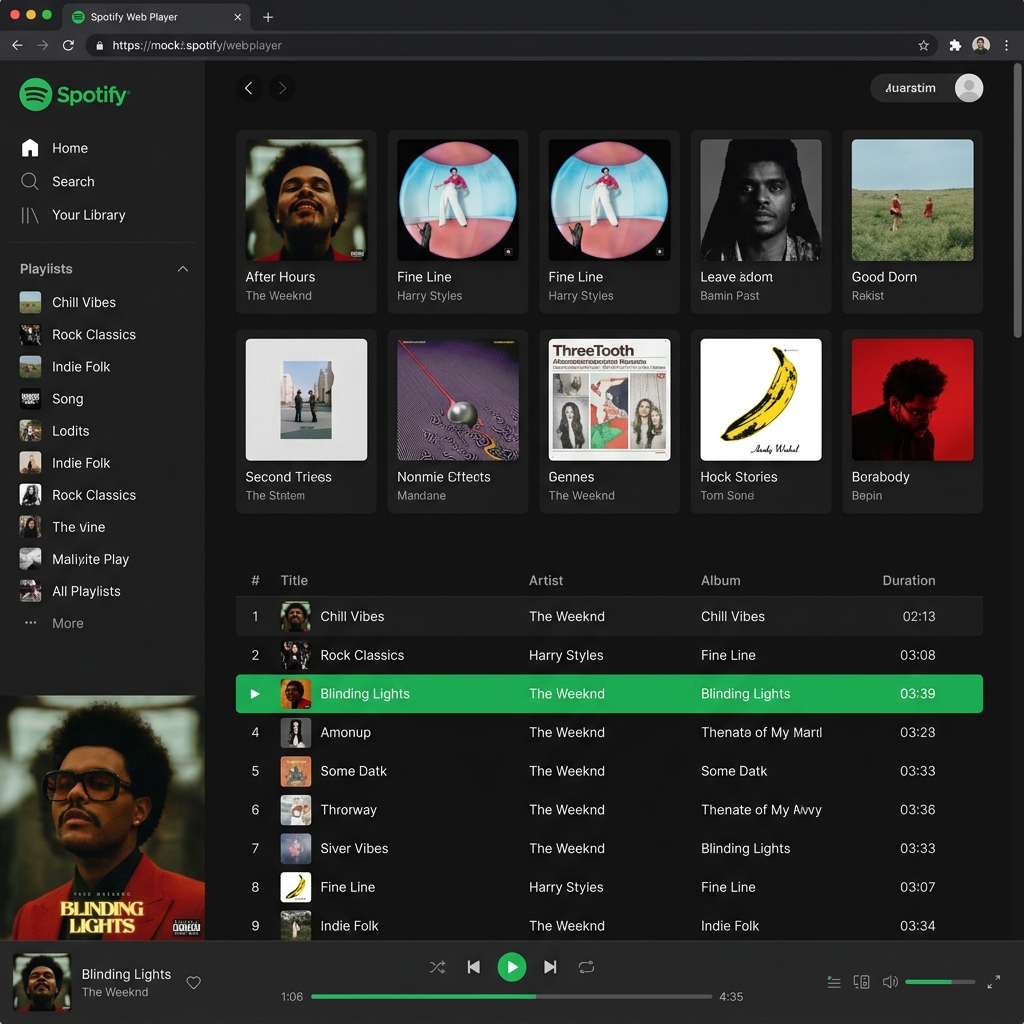
Task: Adjust the volume slider
Action: (940, 982)
